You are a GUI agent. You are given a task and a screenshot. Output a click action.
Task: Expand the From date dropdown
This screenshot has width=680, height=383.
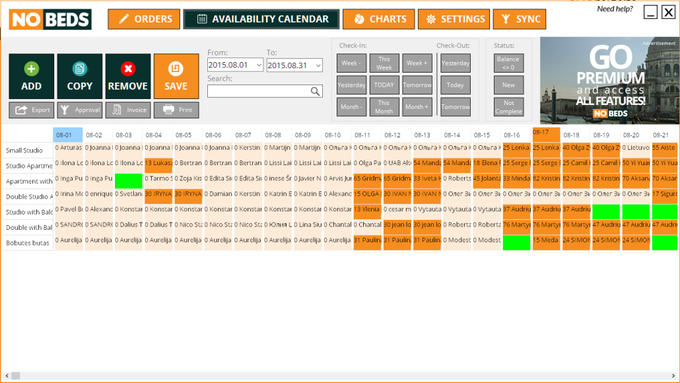click(x=259, y=65)
